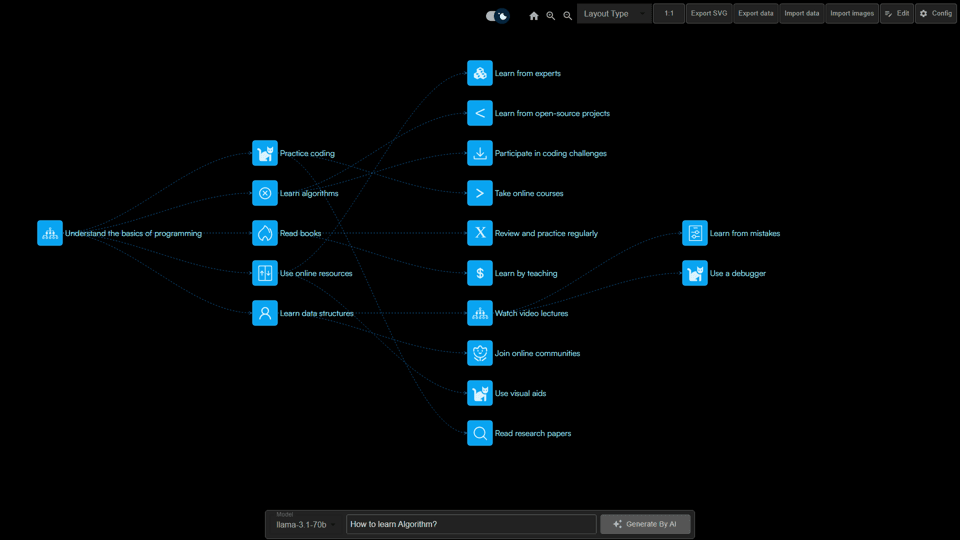Select the Watch video lectures node icon
The height and width of the screenshot is (540, 960).
(x=479, y=313)
